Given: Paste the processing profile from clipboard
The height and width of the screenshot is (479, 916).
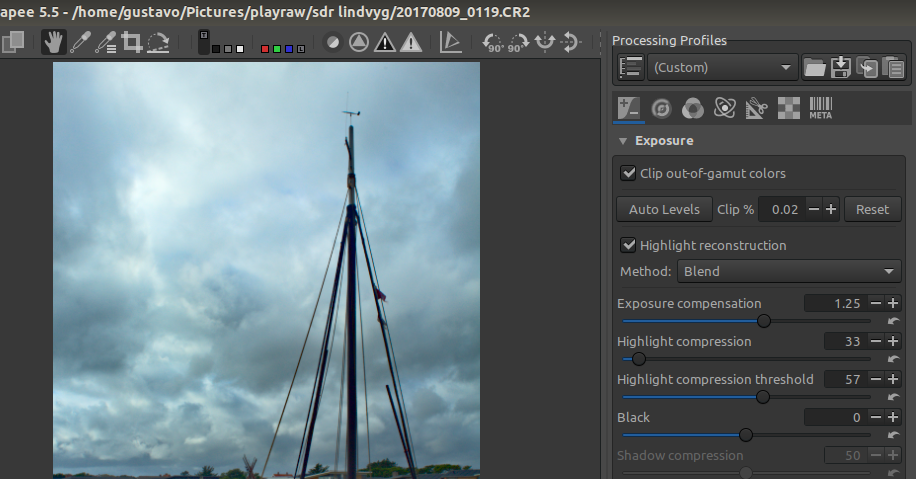Looking at the screenshot, I should [893, 68].
